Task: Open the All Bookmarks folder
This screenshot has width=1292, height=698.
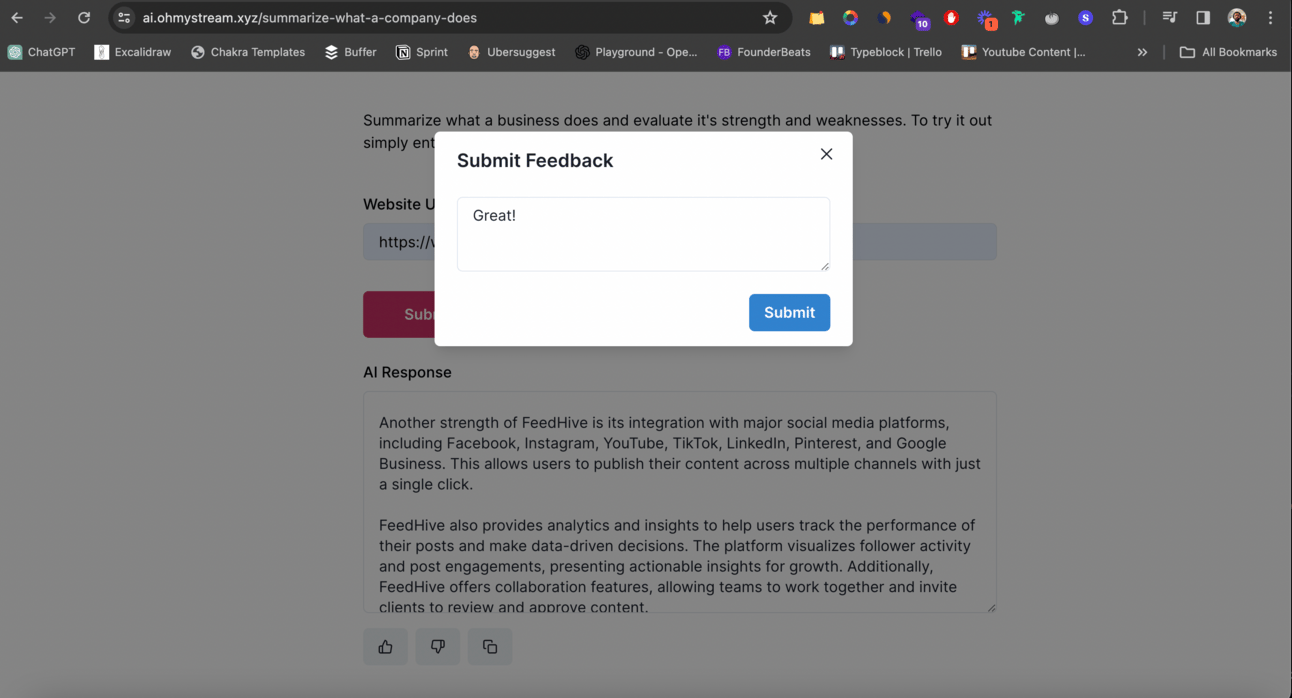Action: [1228, 52]
